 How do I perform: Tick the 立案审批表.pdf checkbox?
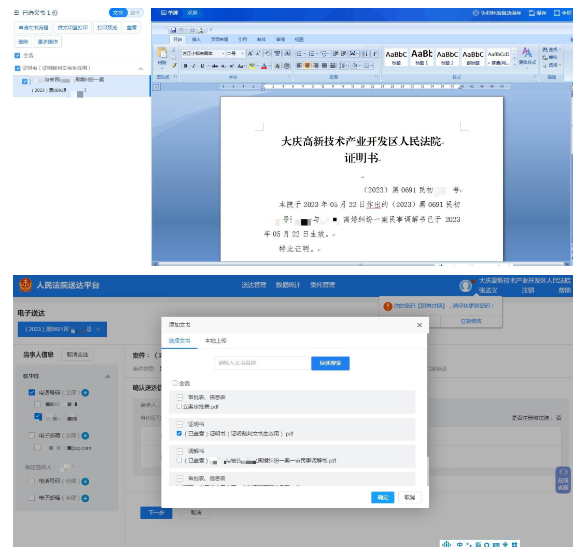179,406
